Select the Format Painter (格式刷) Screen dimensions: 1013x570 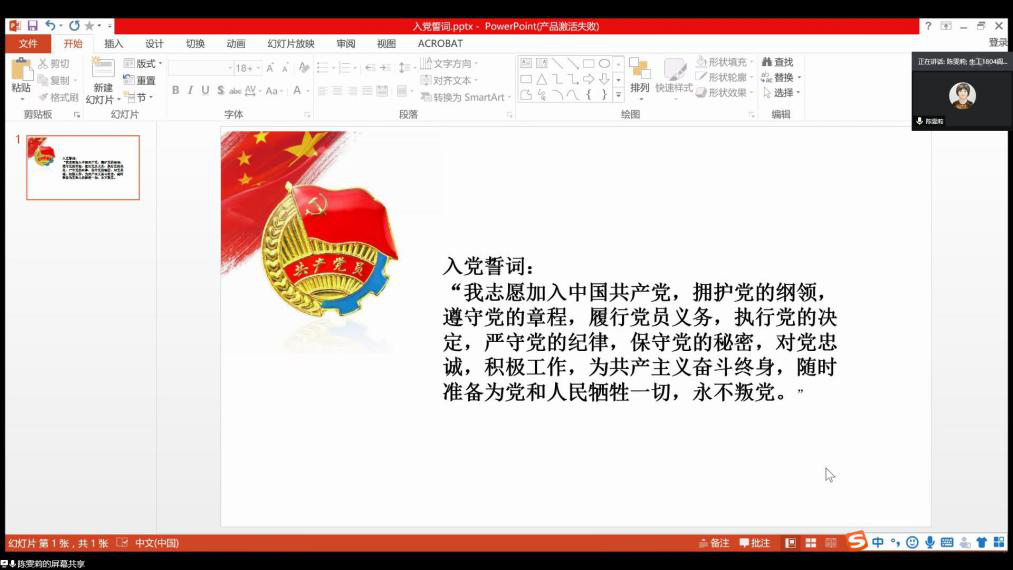(x=57, y=97)
